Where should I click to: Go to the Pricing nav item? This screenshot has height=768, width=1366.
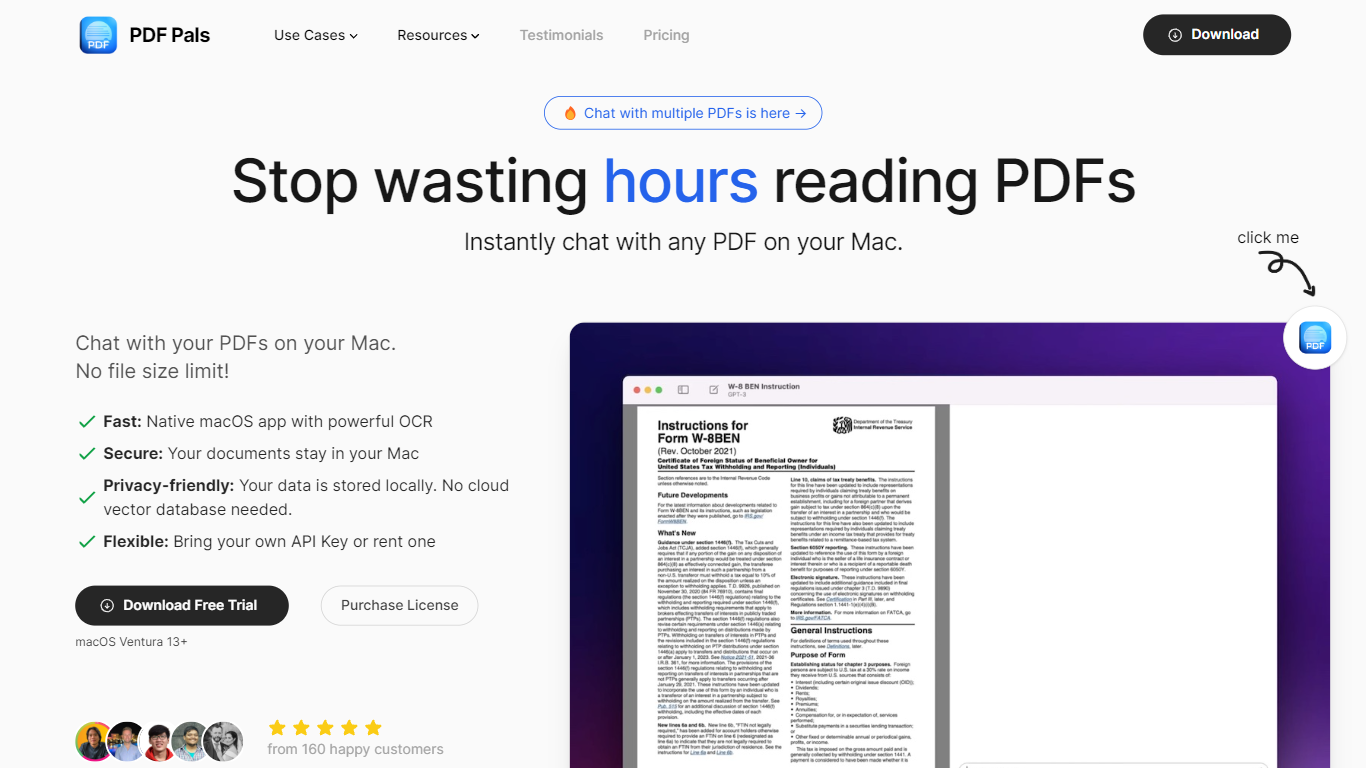(666, 35)
